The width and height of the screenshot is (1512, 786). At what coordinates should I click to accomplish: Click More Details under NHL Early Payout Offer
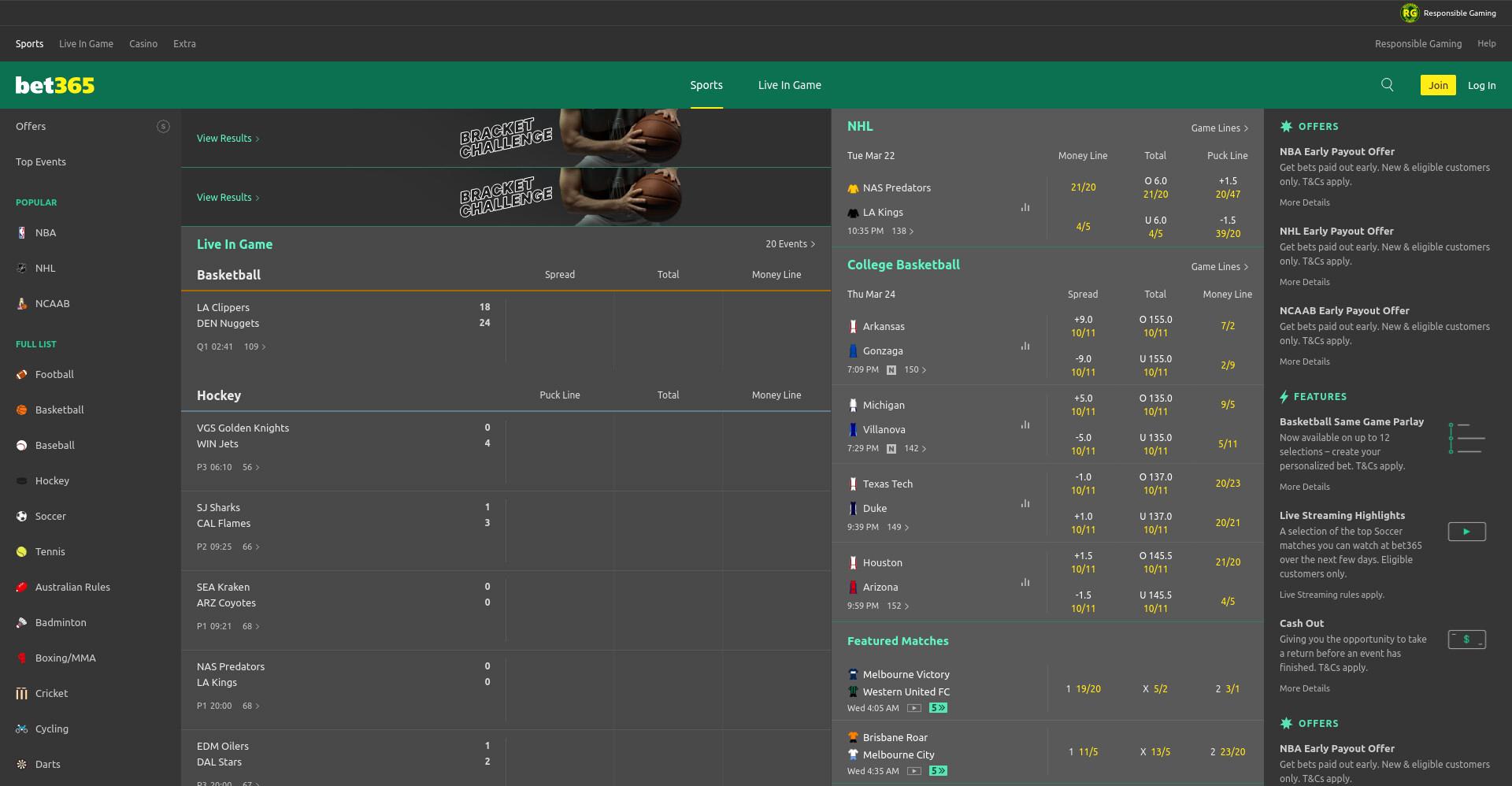point(1304,282)
